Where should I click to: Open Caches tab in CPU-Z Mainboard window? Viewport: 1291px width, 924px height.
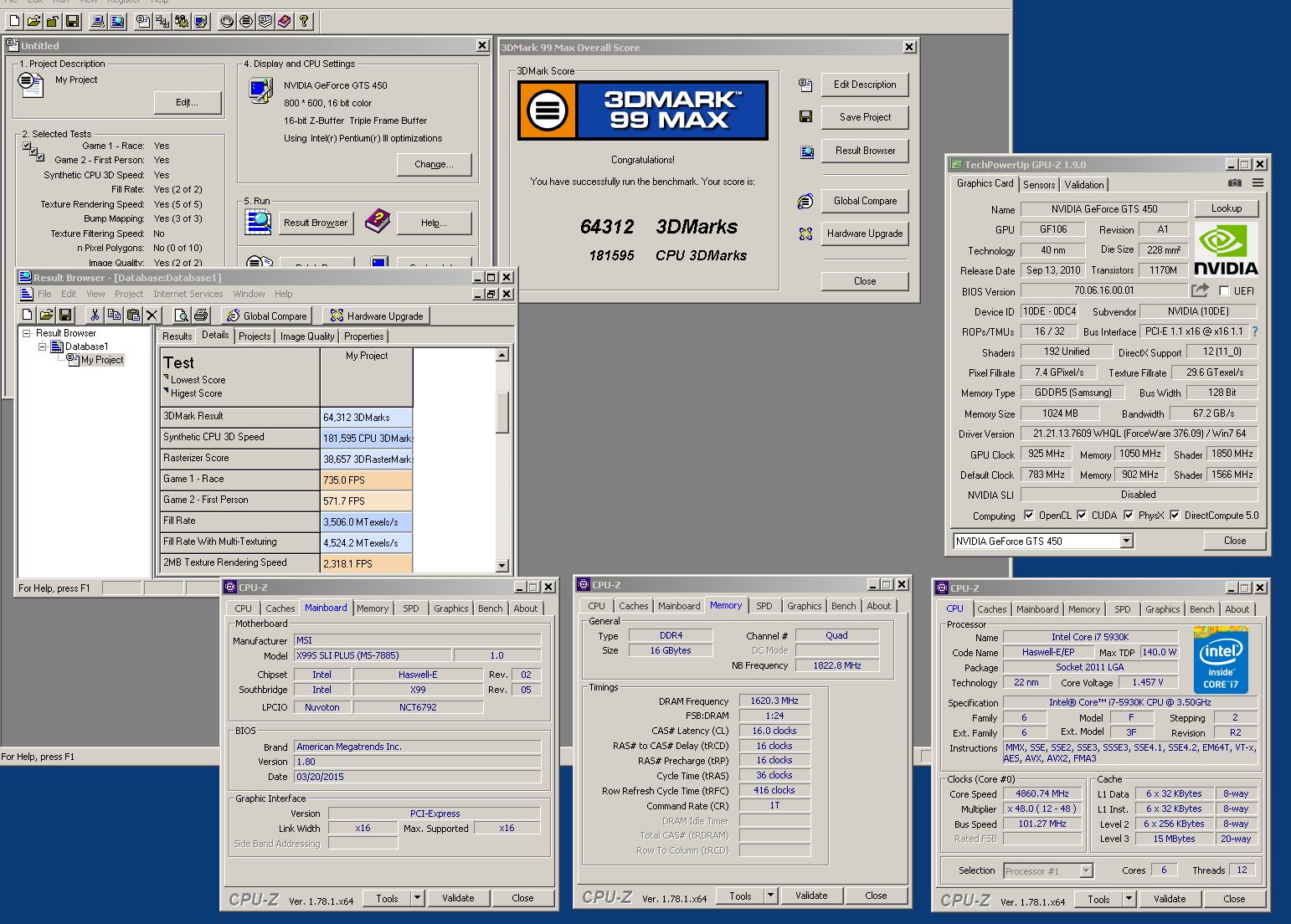pos(280,608)
